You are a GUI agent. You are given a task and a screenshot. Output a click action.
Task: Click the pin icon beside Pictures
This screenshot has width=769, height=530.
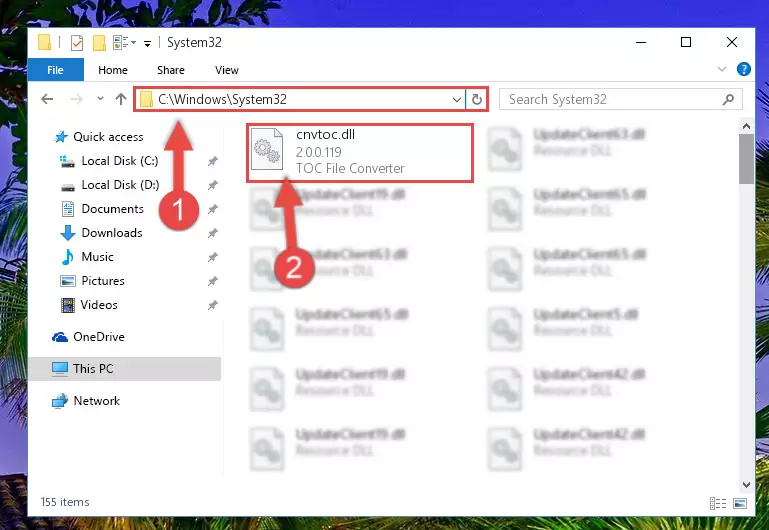pos(212,281)
